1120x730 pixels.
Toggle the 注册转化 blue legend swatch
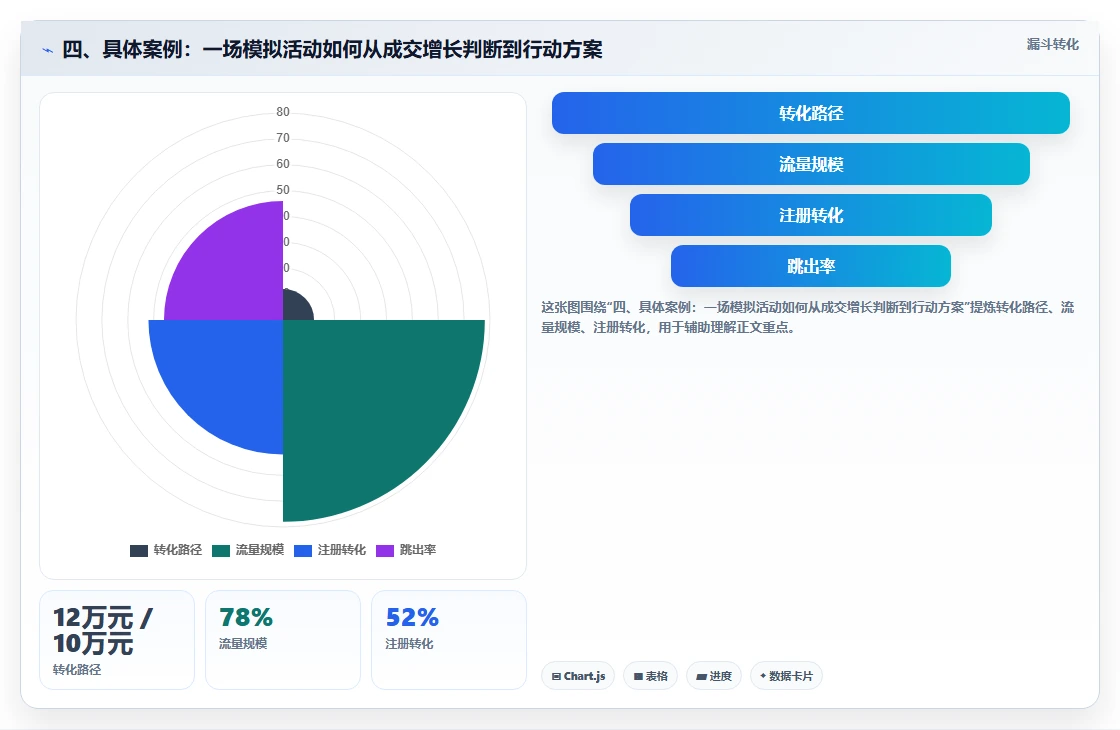click(303, 551)
